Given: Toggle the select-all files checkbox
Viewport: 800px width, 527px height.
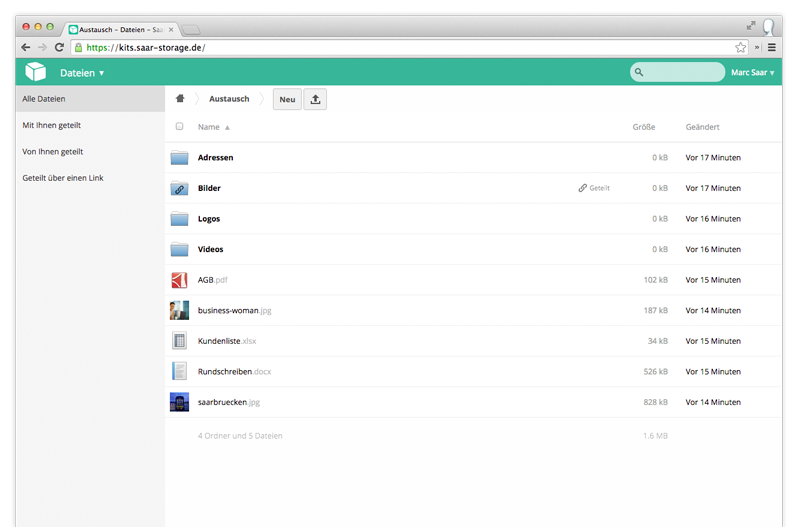Looking at the screenshot, I should click(x=180, y=127).
